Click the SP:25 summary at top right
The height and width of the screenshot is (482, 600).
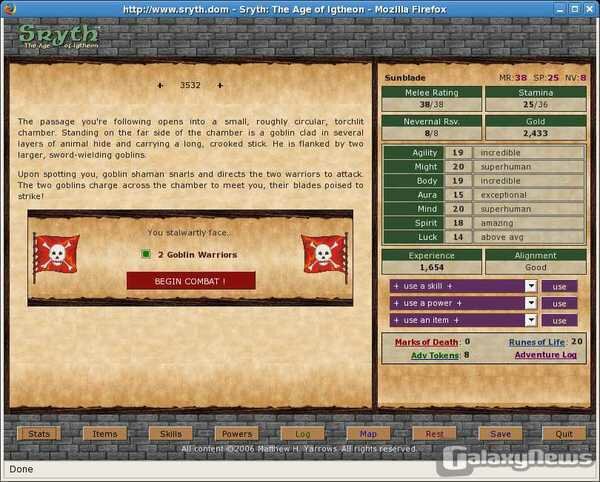click(546, 78)
